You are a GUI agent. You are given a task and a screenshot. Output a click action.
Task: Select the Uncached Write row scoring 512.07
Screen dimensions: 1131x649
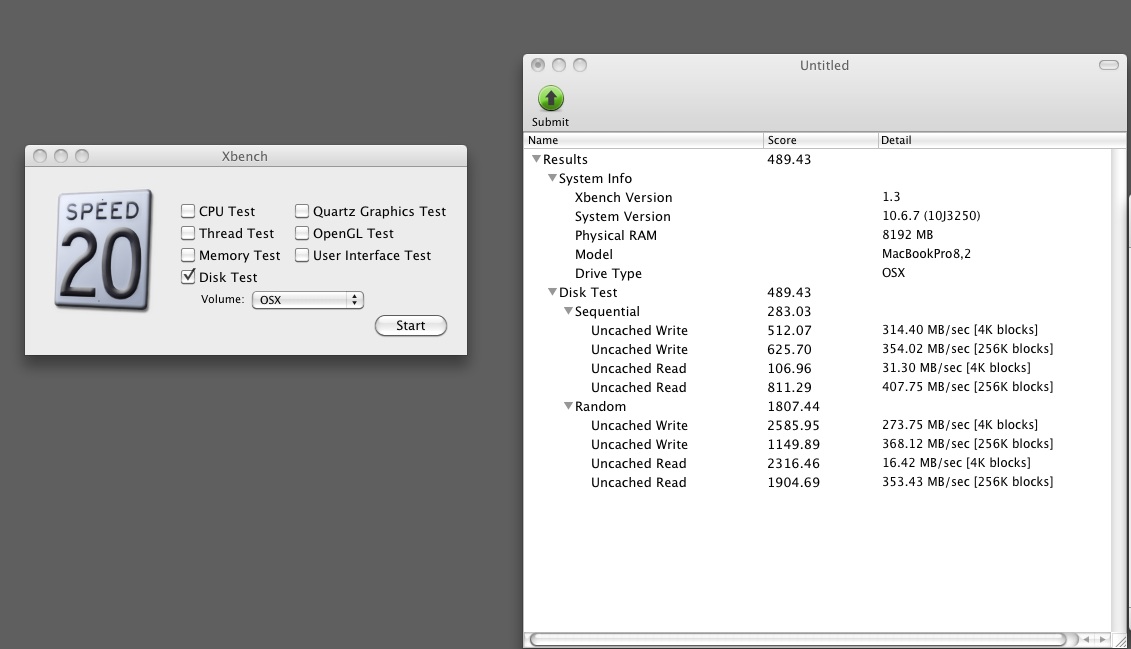(x=817, y=330)
